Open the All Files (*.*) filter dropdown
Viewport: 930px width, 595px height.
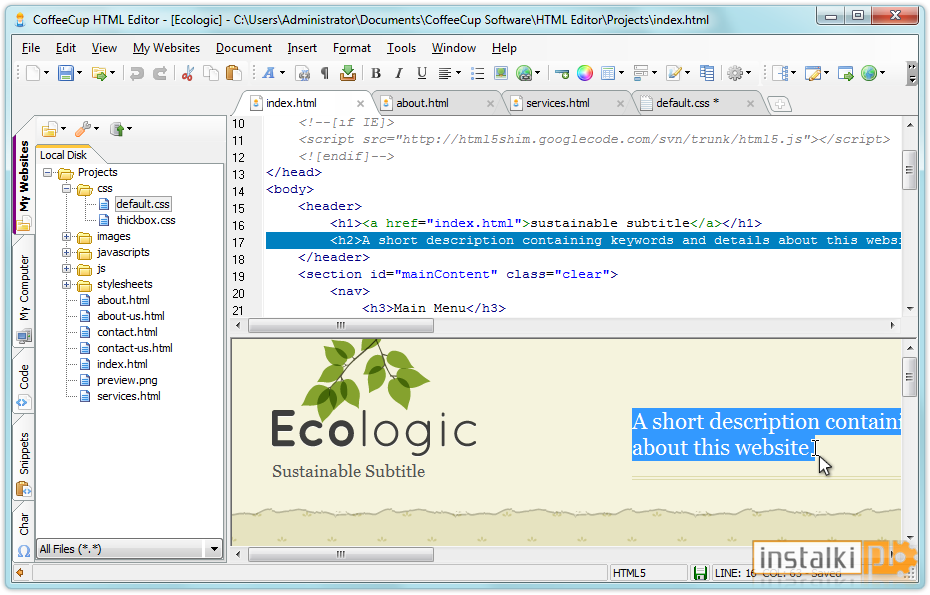(214, 549)
